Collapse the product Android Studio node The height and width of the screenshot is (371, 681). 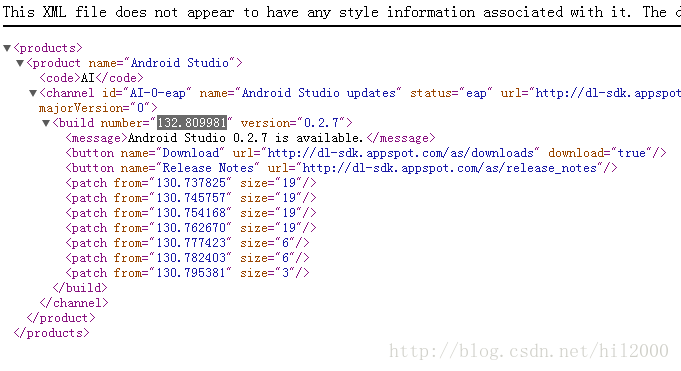20,63
